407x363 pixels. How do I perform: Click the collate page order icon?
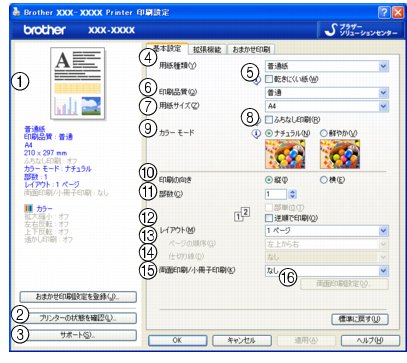coord(242,214)
